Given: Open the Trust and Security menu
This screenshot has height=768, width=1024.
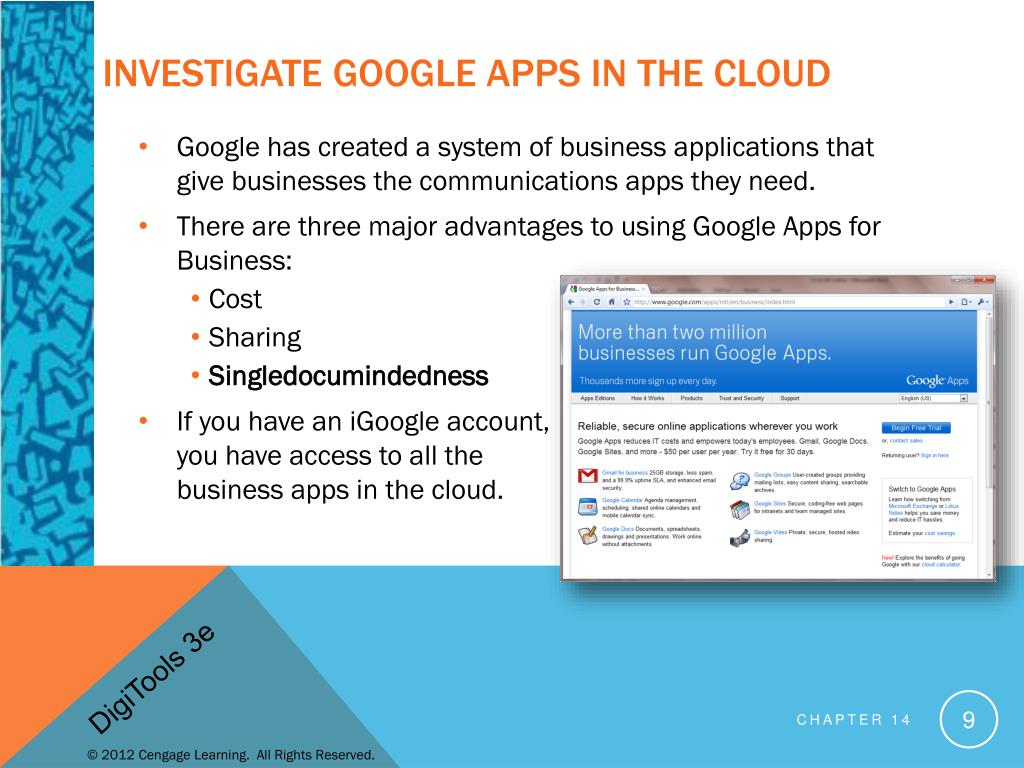Looking at the screenshot, I should pos(741,398).
